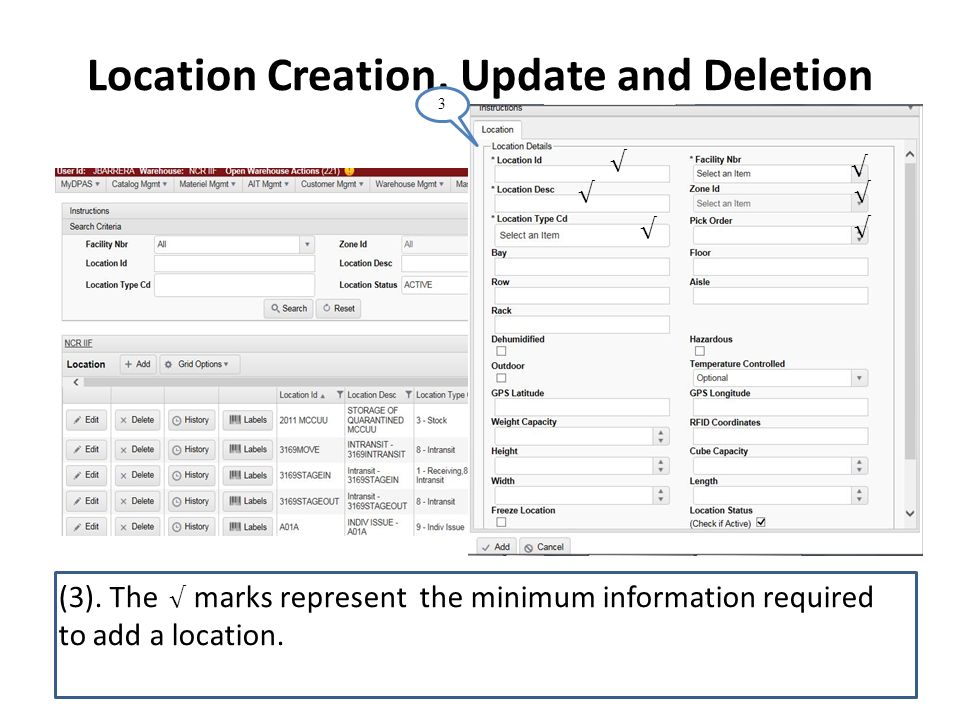This screenshot has width=960, height=720.
Task: Open Grid Options dropdown
Action: [200, 364]
